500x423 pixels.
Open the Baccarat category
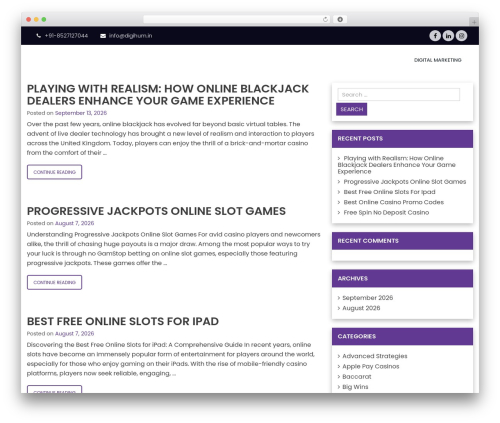pyautogui.click(x=357, y=377)
